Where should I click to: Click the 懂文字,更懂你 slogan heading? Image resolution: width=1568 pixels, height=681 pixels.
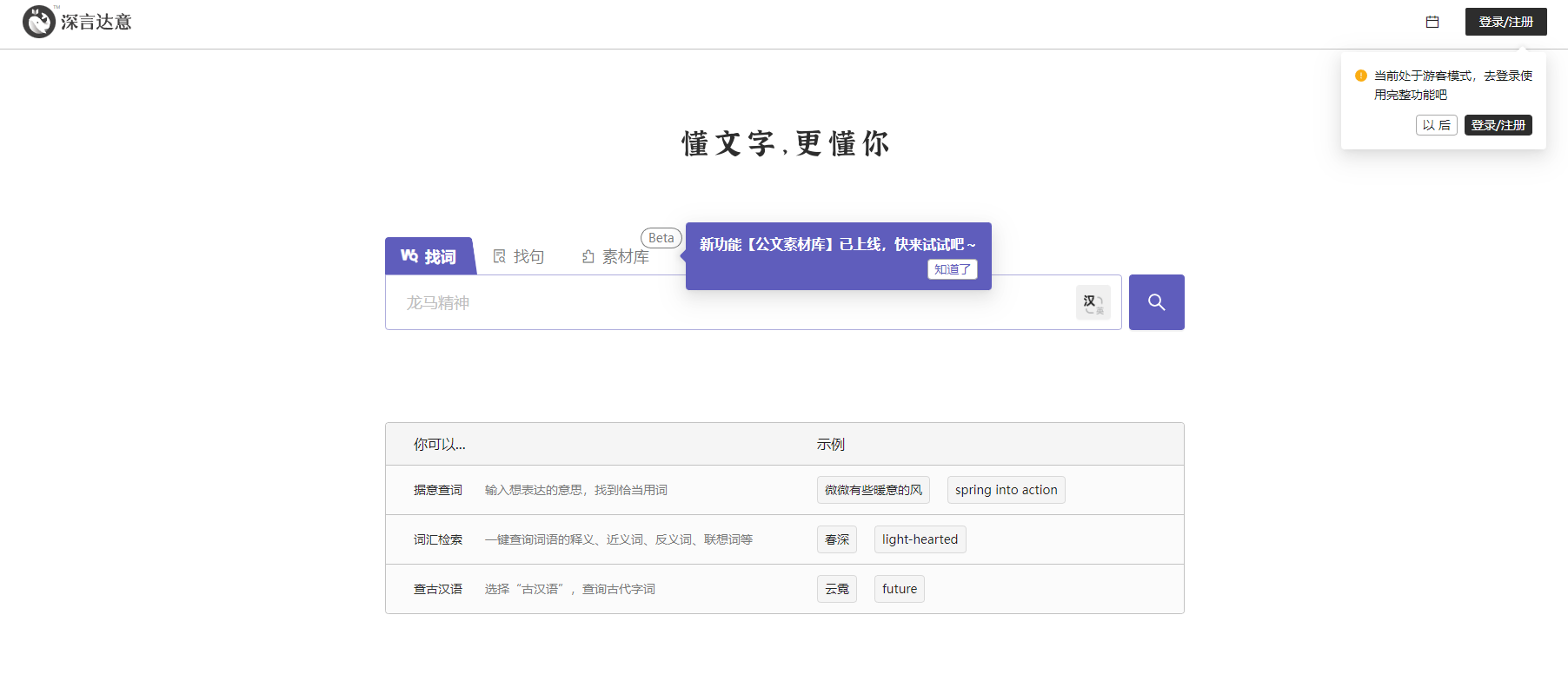coord(785,143)
